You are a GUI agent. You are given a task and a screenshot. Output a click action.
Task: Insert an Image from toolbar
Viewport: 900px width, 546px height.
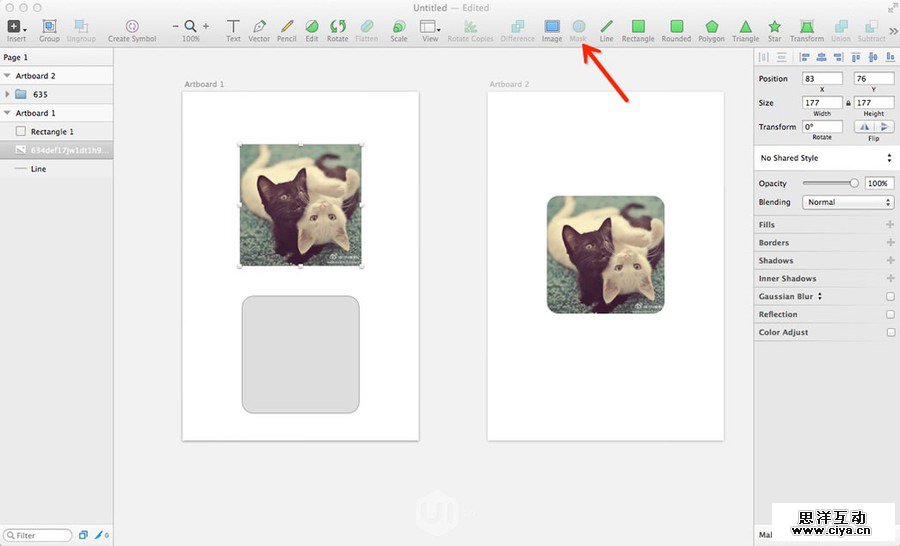(552, 27)
